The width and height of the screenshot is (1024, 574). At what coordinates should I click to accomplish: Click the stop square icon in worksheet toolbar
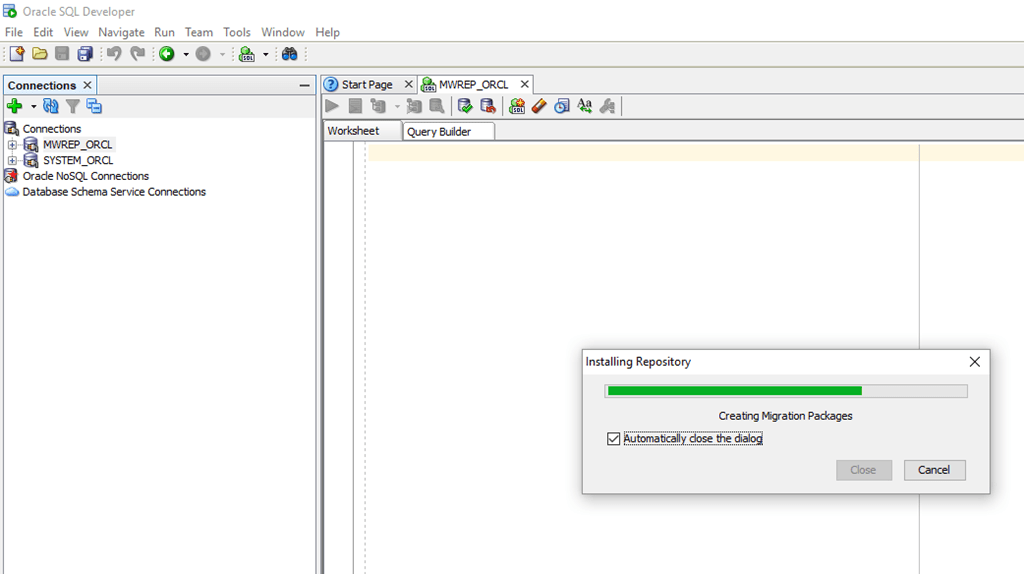tap(355, 106)
